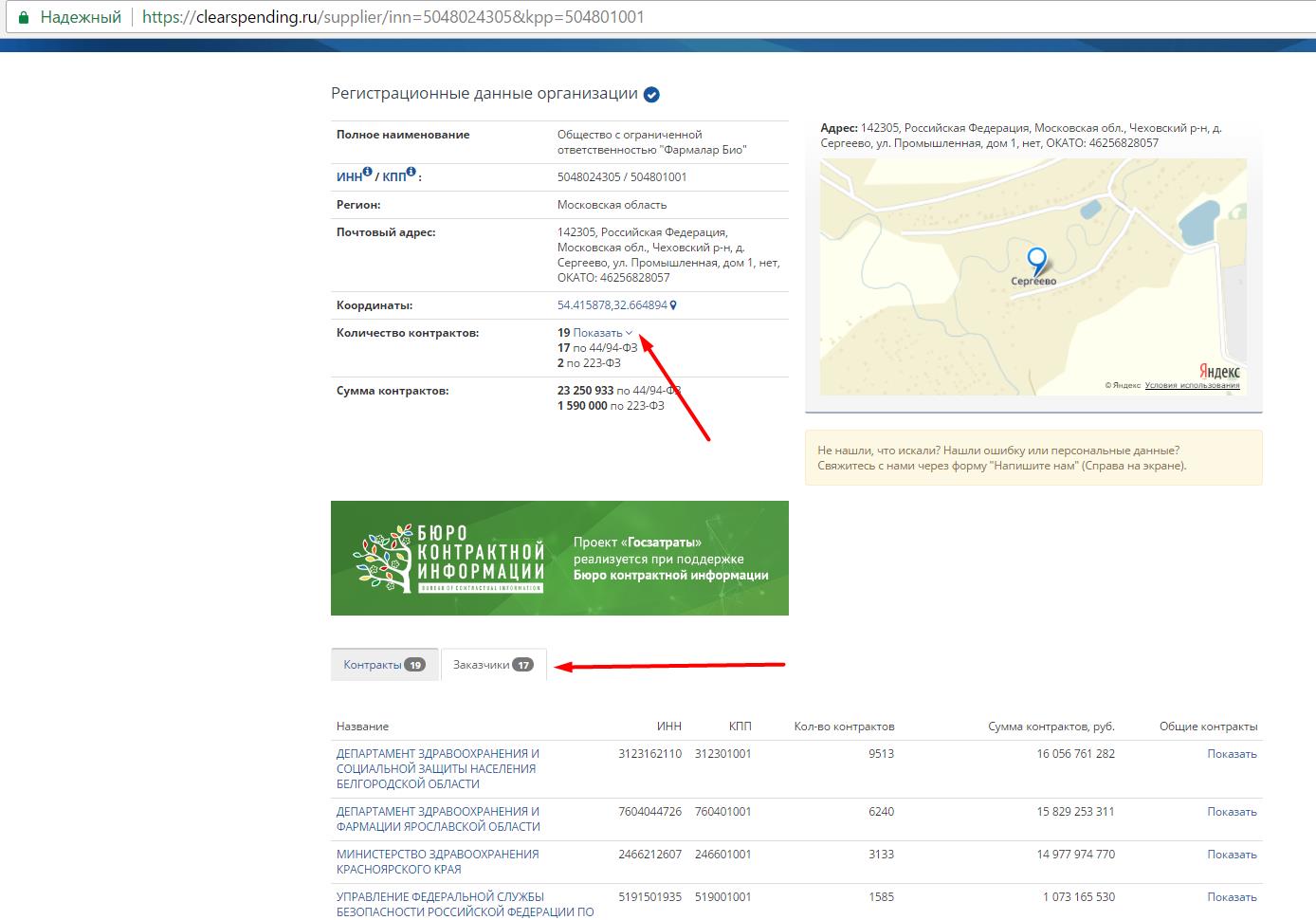Click the 23 250 933 по 44/94-ФЗ sum
1316x920 pixels.
(x=619, y=391)
